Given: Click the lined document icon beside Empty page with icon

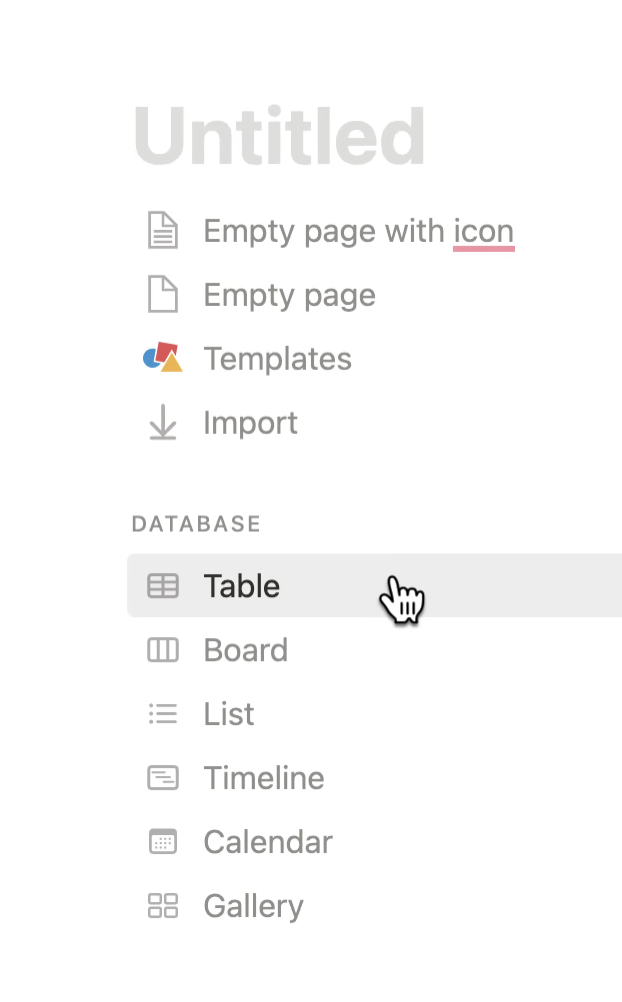Looking at the screenshot, I should (162, 231).
